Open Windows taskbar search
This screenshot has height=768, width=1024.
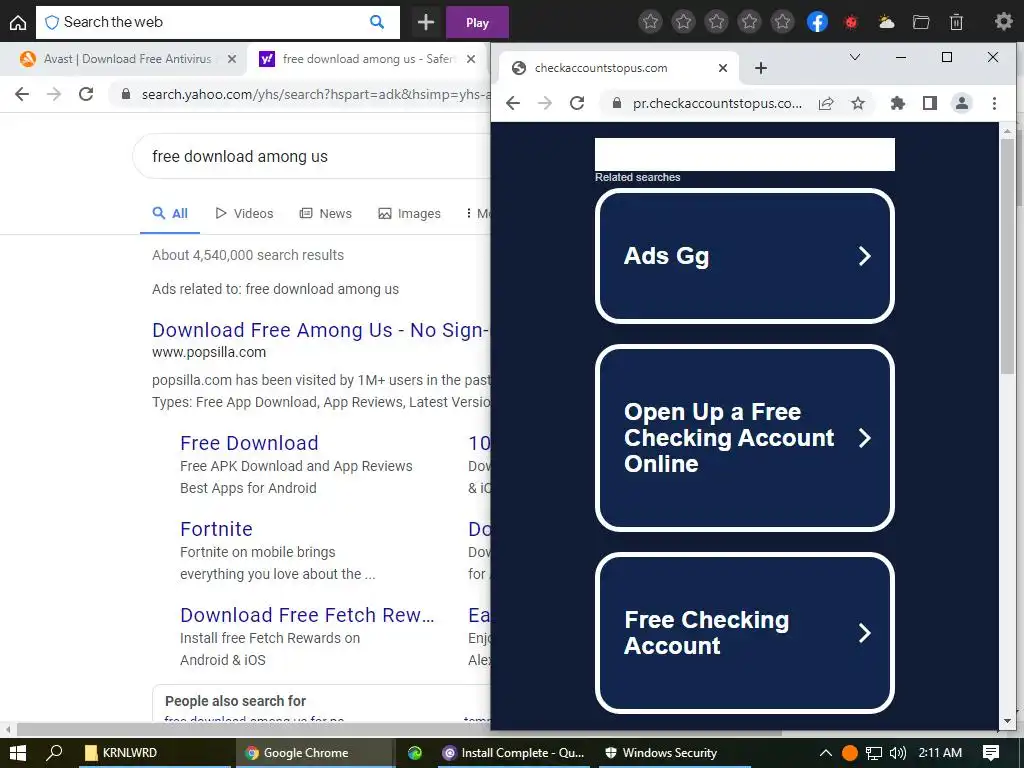coord(54,752)
